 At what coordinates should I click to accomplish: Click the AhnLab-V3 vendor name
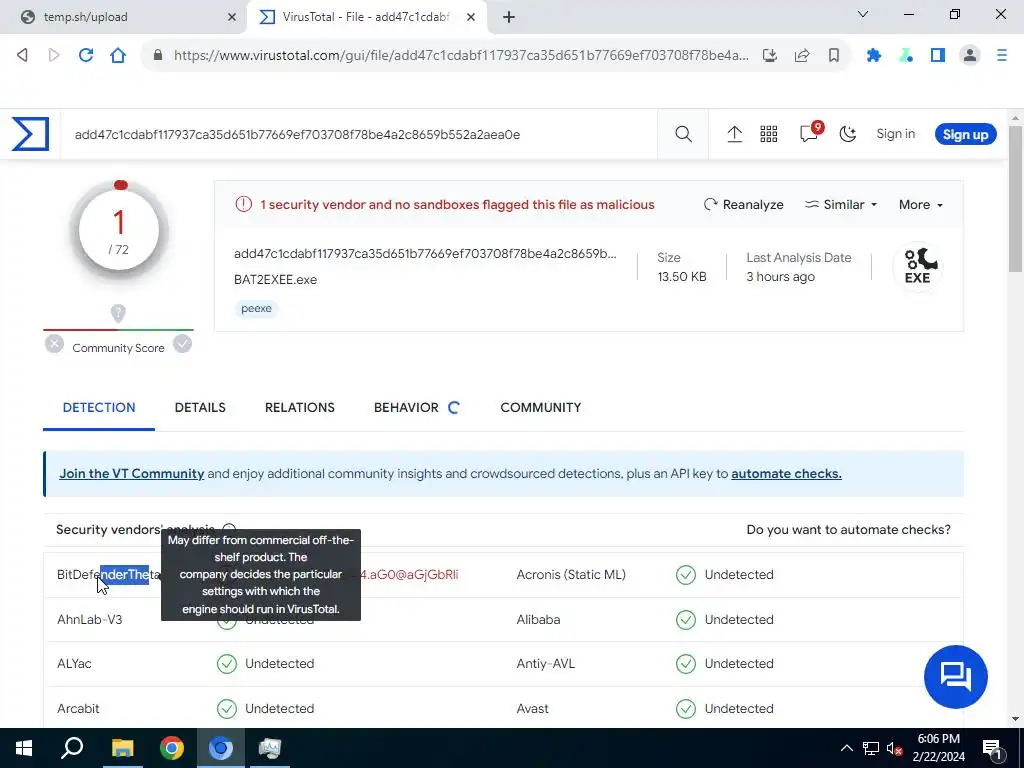(x=89, y=619)
